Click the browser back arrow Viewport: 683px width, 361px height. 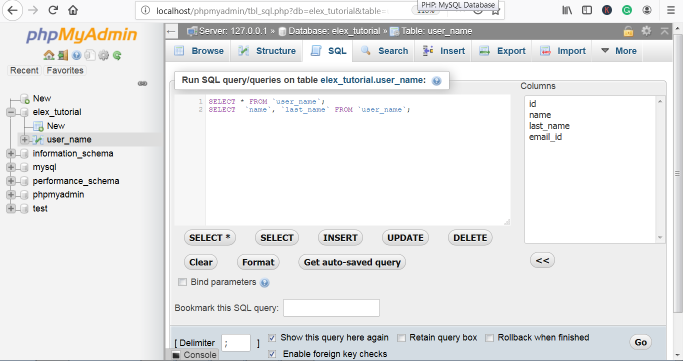(x=12, y=10)
